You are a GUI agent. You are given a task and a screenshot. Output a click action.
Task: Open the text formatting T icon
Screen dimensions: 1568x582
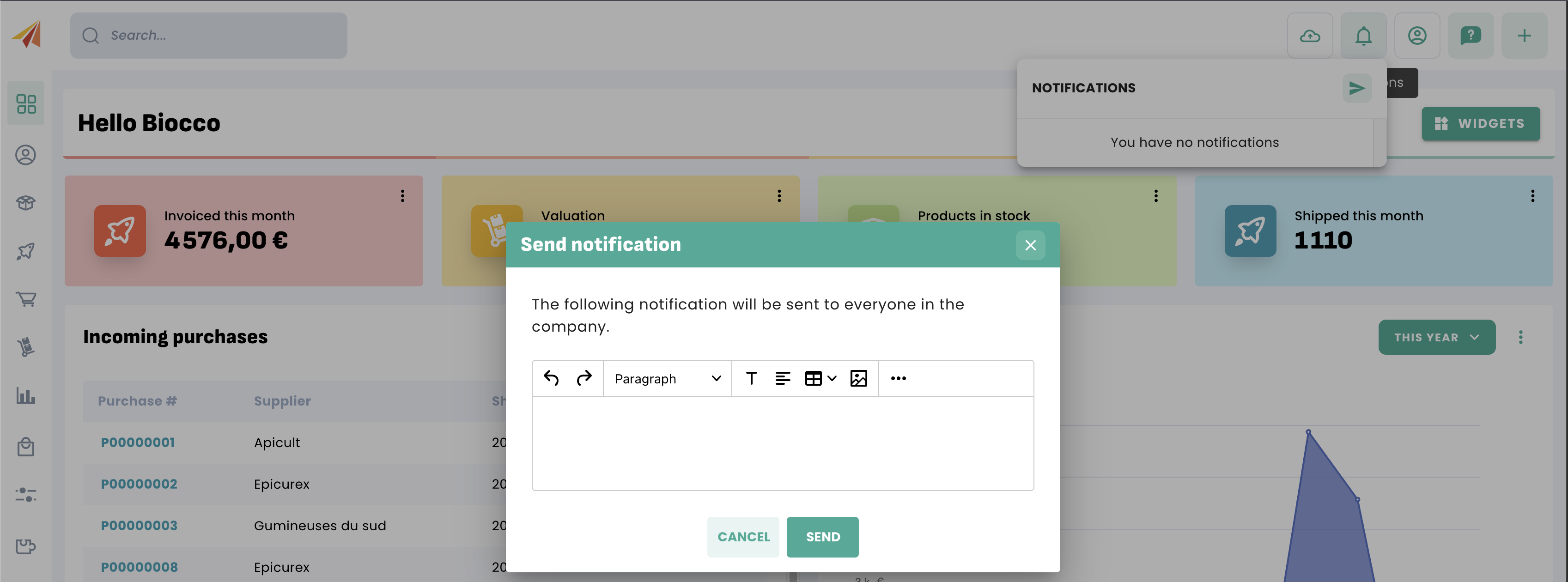751,378
